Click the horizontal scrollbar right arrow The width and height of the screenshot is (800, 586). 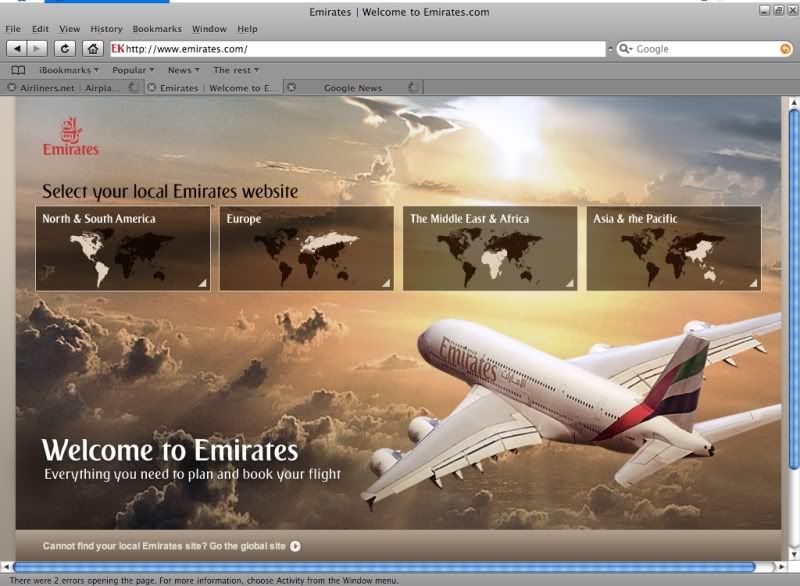pos(781,567)
